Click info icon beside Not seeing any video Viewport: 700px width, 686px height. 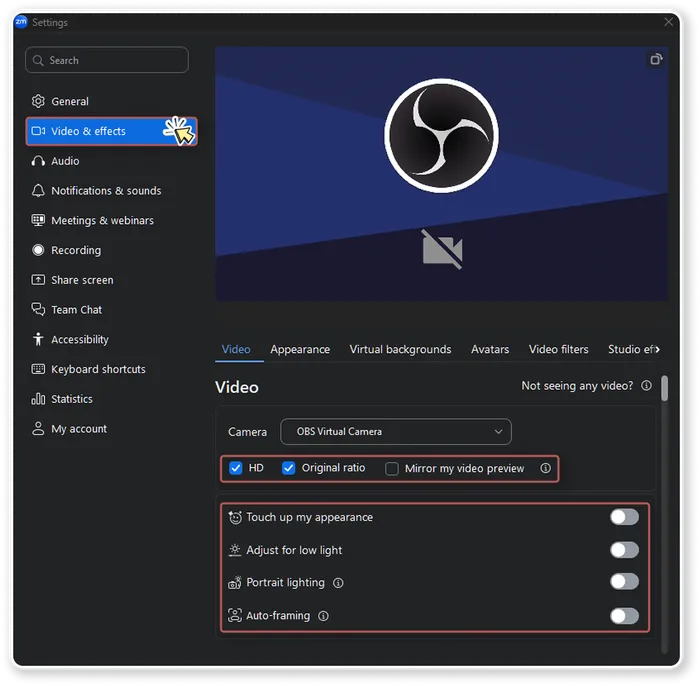(x=646, y=386)
